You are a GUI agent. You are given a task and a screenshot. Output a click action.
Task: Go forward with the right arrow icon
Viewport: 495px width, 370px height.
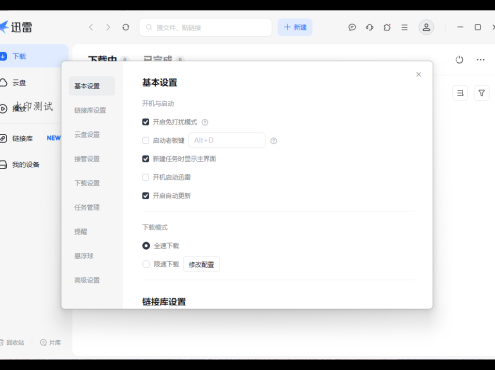coord(108,27)
